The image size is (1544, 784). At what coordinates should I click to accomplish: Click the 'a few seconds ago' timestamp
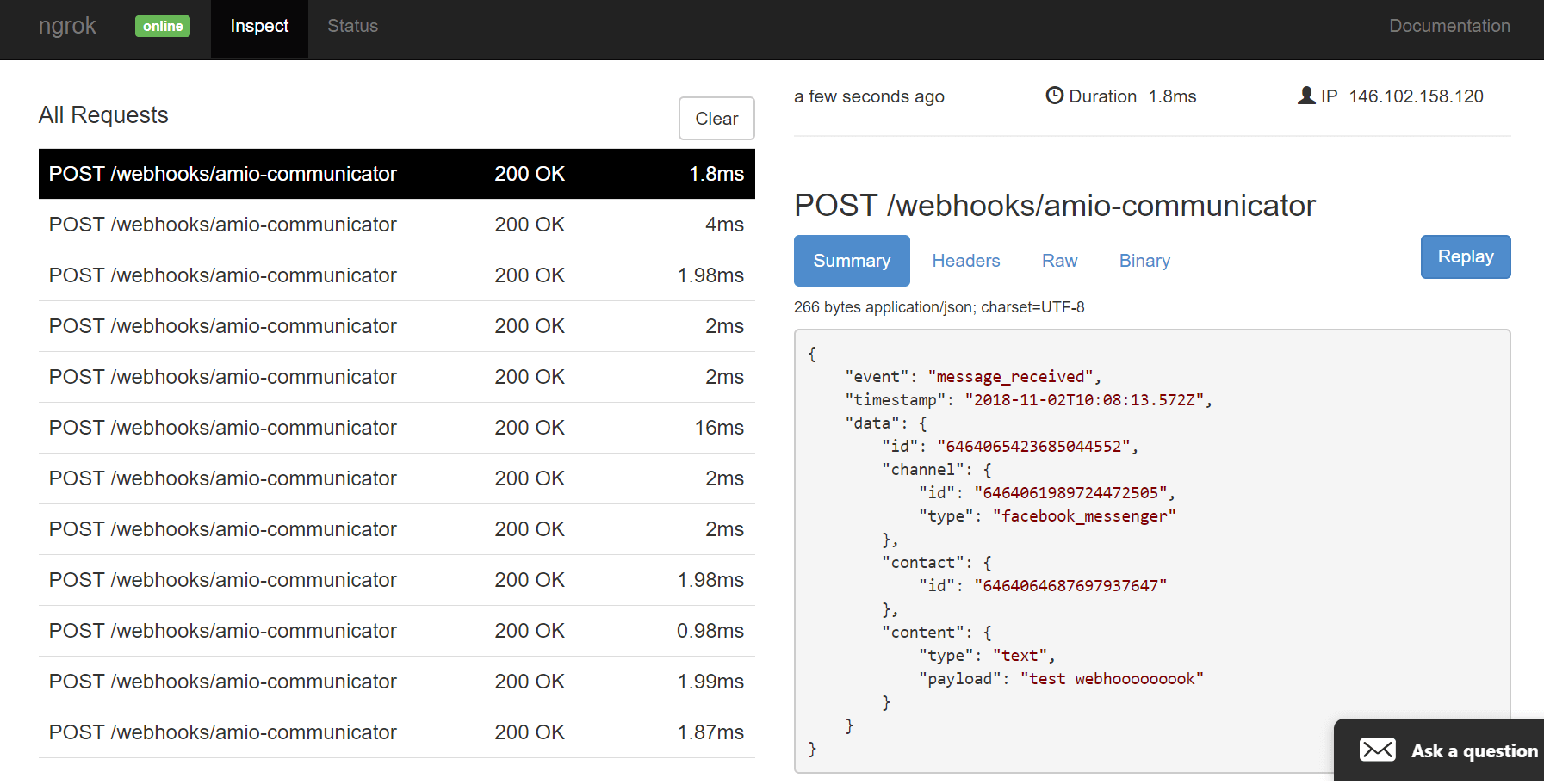(869, 96)
